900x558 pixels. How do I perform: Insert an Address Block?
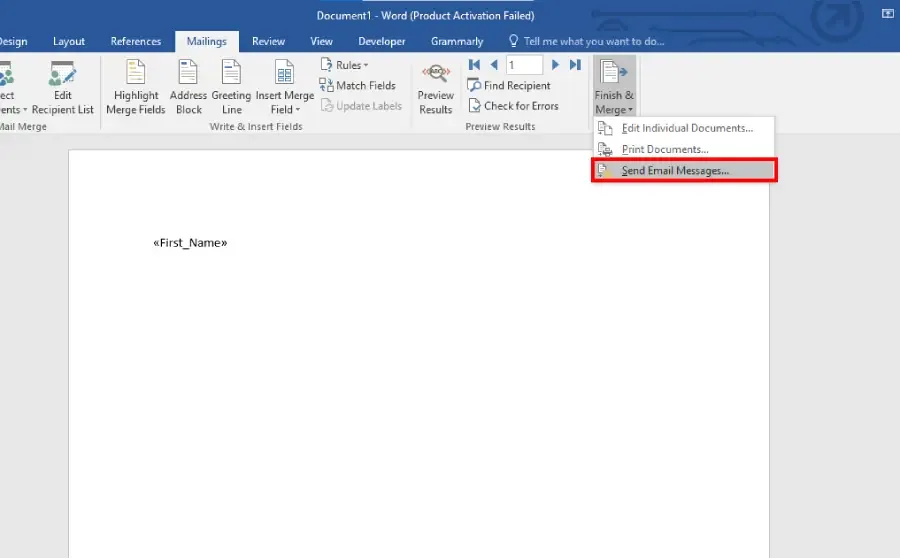188,88
